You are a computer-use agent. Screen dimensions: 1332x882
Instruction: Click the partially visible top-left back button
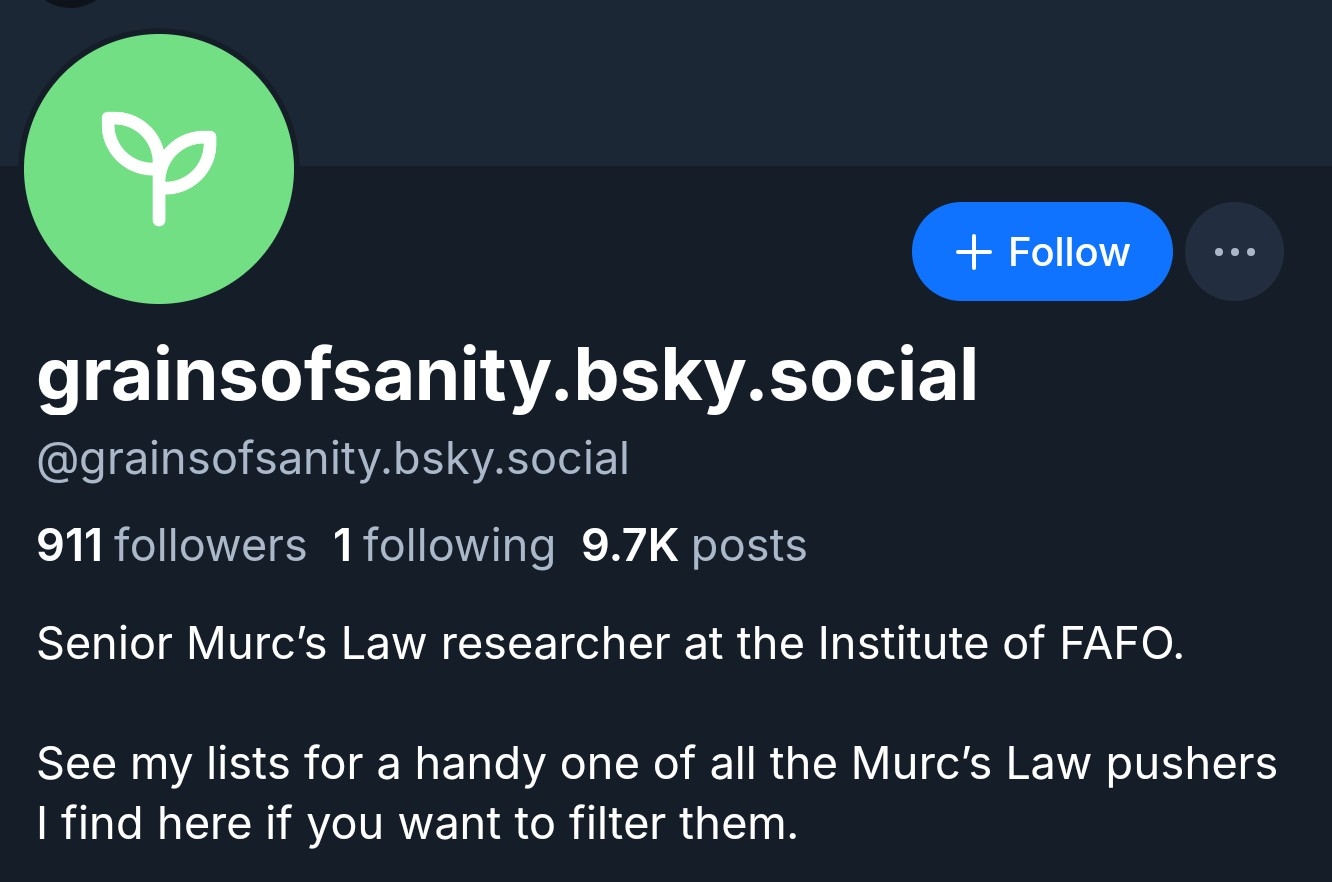pos(70,3)
